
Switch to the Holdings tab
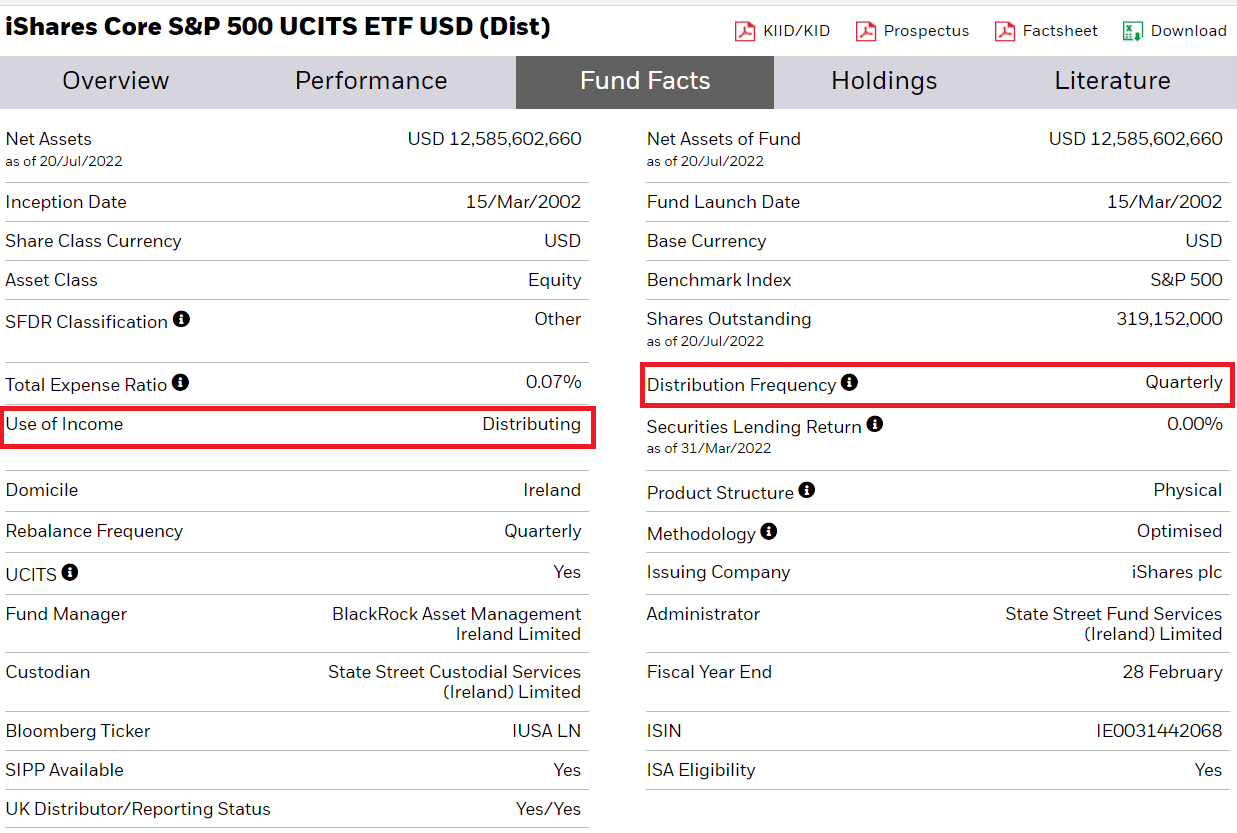click(x=884, y=81)
